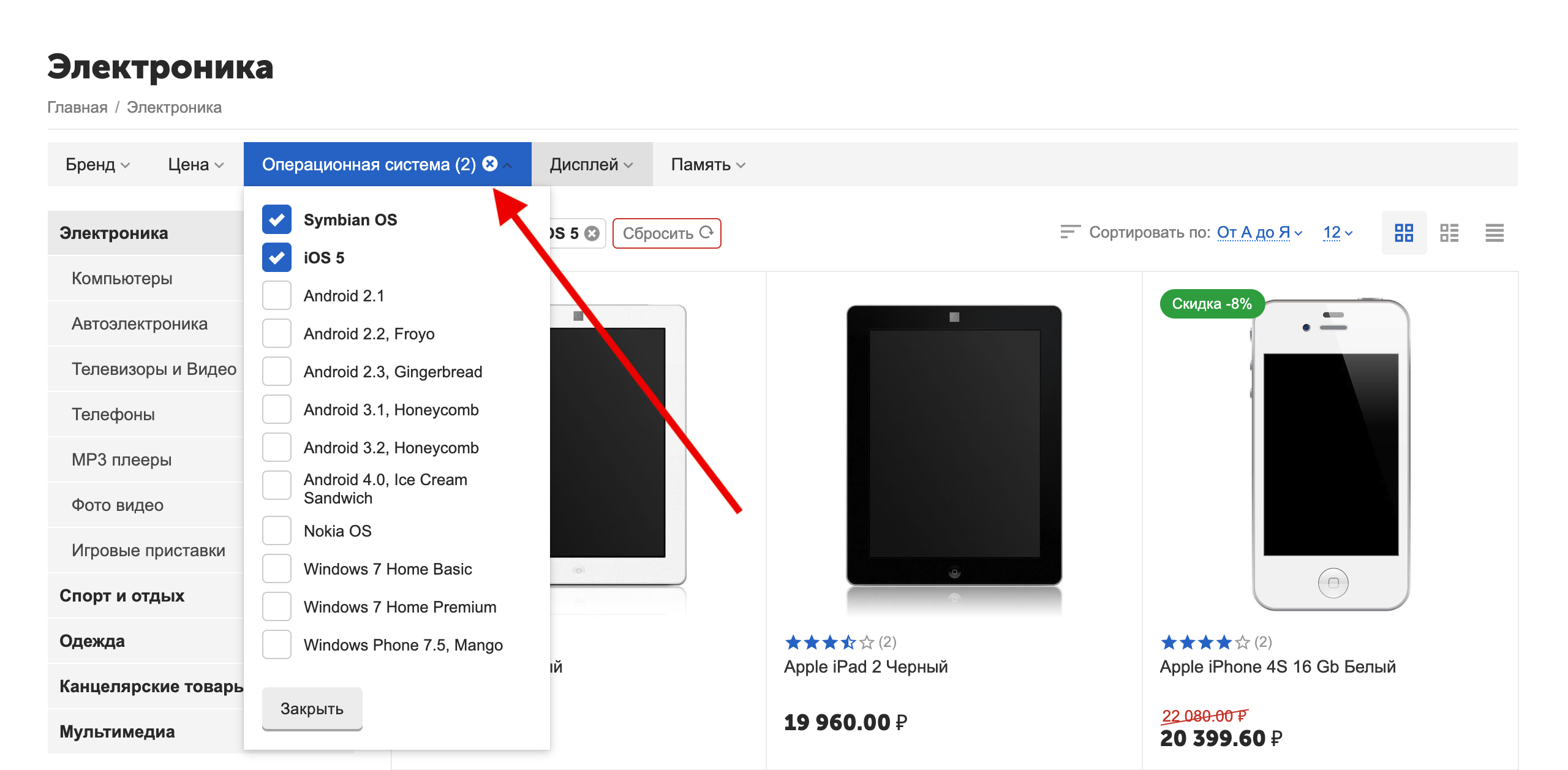Tick the Android 2.3, Gingerbread checkbox
This screenshot has height=770, width=1568.
click(277, 371)
